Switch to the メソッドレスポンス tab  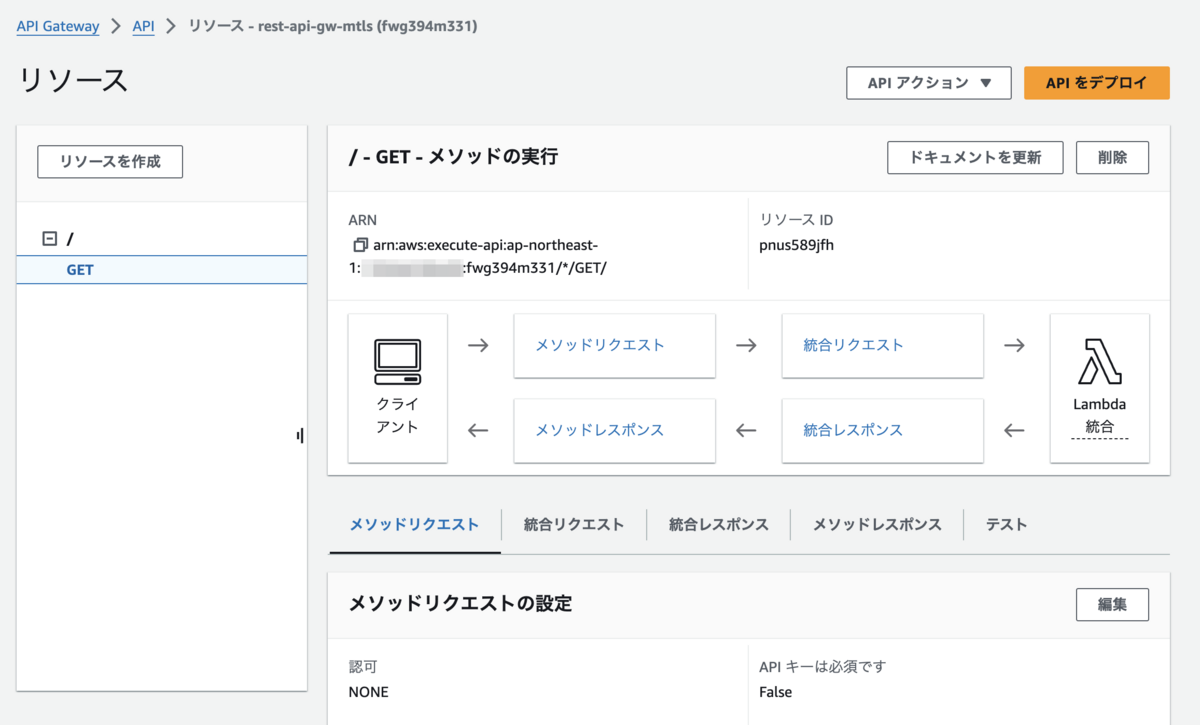pyautogui.click(x=877, y=524)
